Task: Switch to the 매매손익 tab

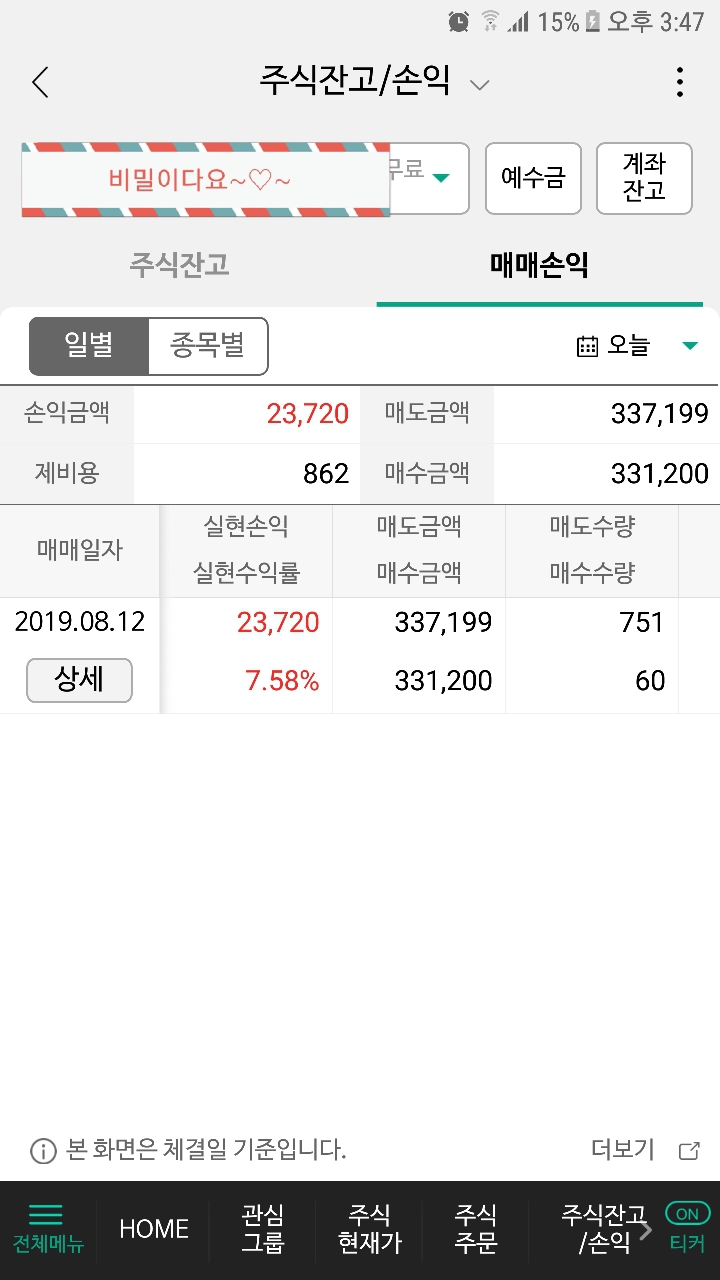Action: point(539,265)
